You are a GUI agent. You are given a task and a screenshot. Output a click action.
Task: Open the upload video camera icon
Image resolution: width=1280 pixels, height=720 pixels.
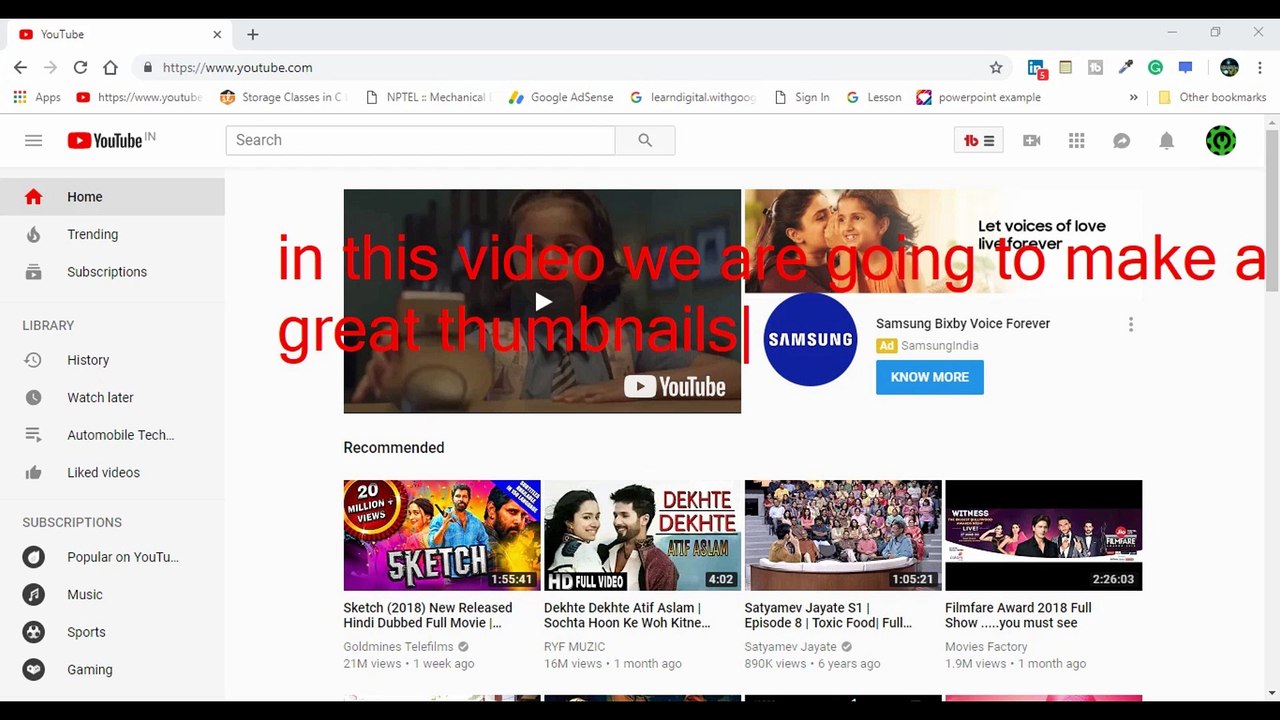click(x=1032, y=141)
